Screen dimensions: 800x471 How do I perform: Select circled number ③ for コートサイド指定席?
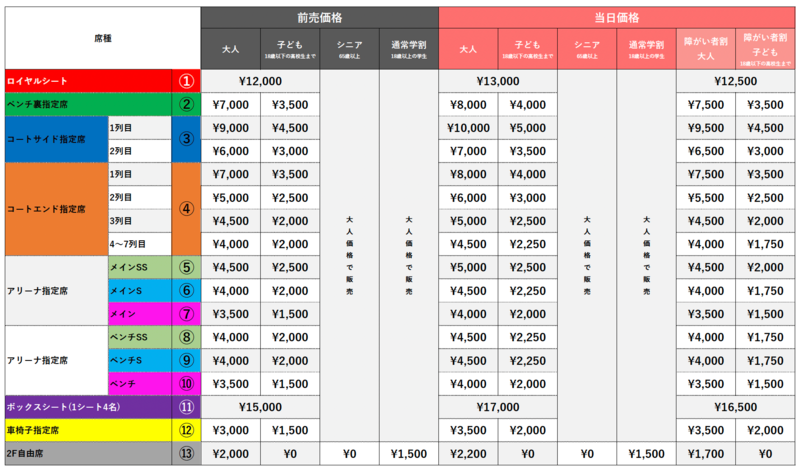[186, 139]
